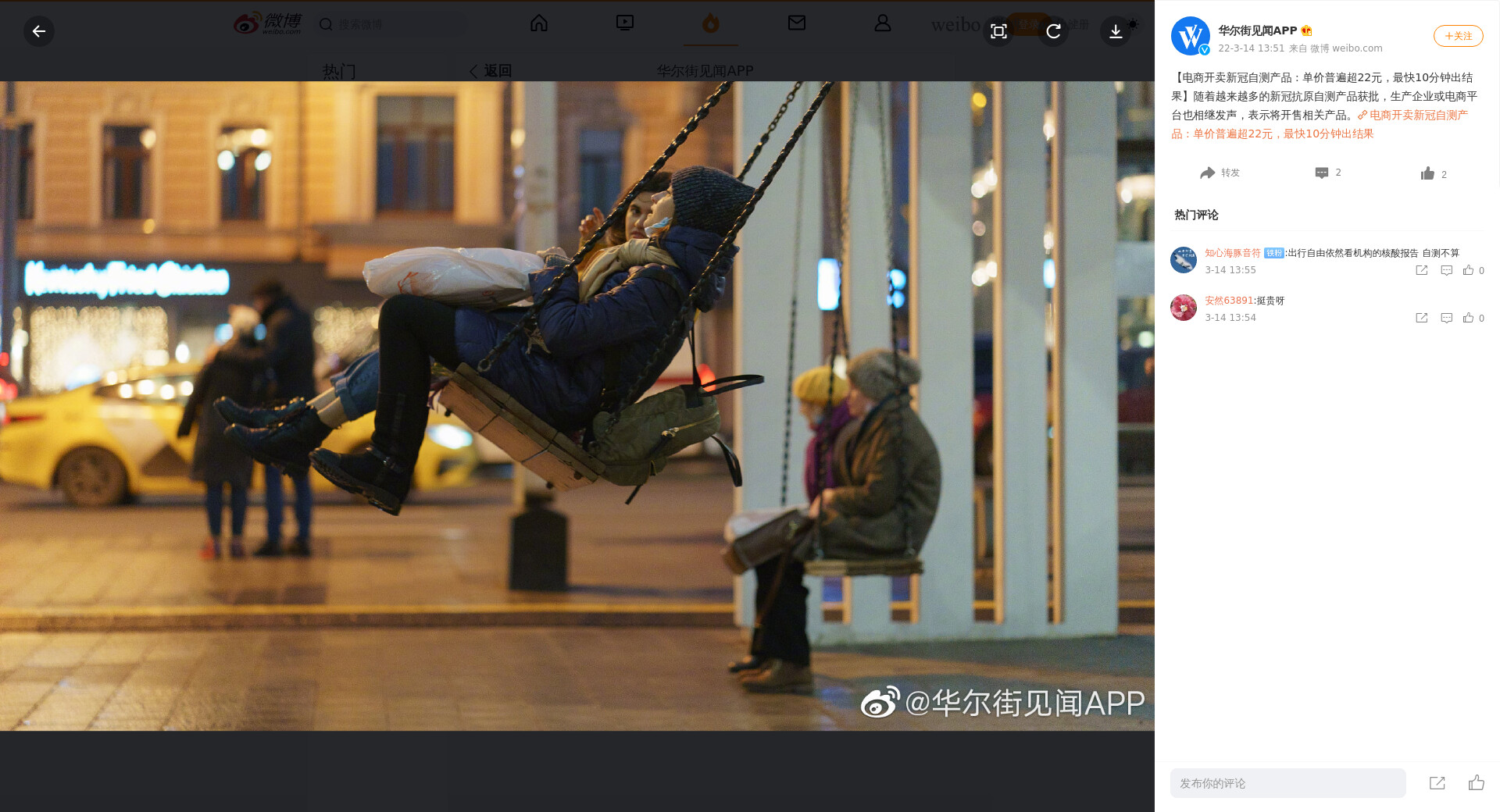Image resolution: width=1500 pixels, height=812 pixels.
Task: Like the comment by 知心海豚音符
Action: point(1469,270)
